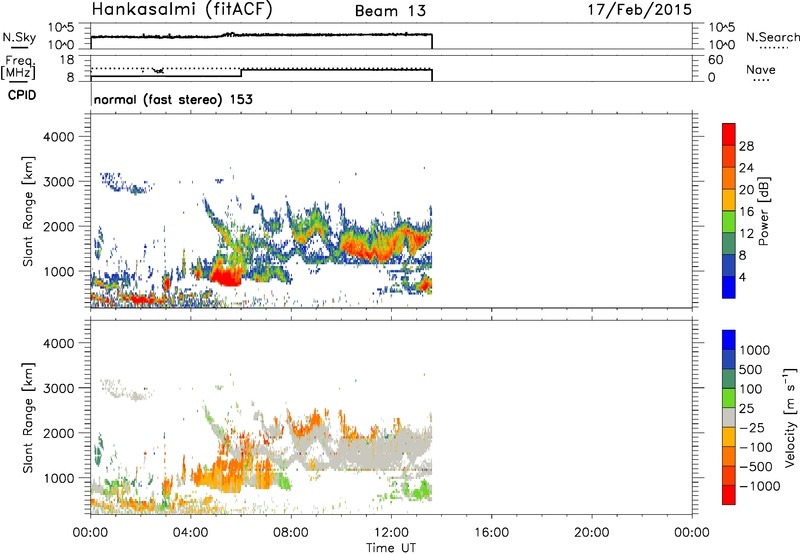Click the 08:00 time tick label
Viewport: 800px width, 554px height.
pyautogui.click(x=291, y=533)
